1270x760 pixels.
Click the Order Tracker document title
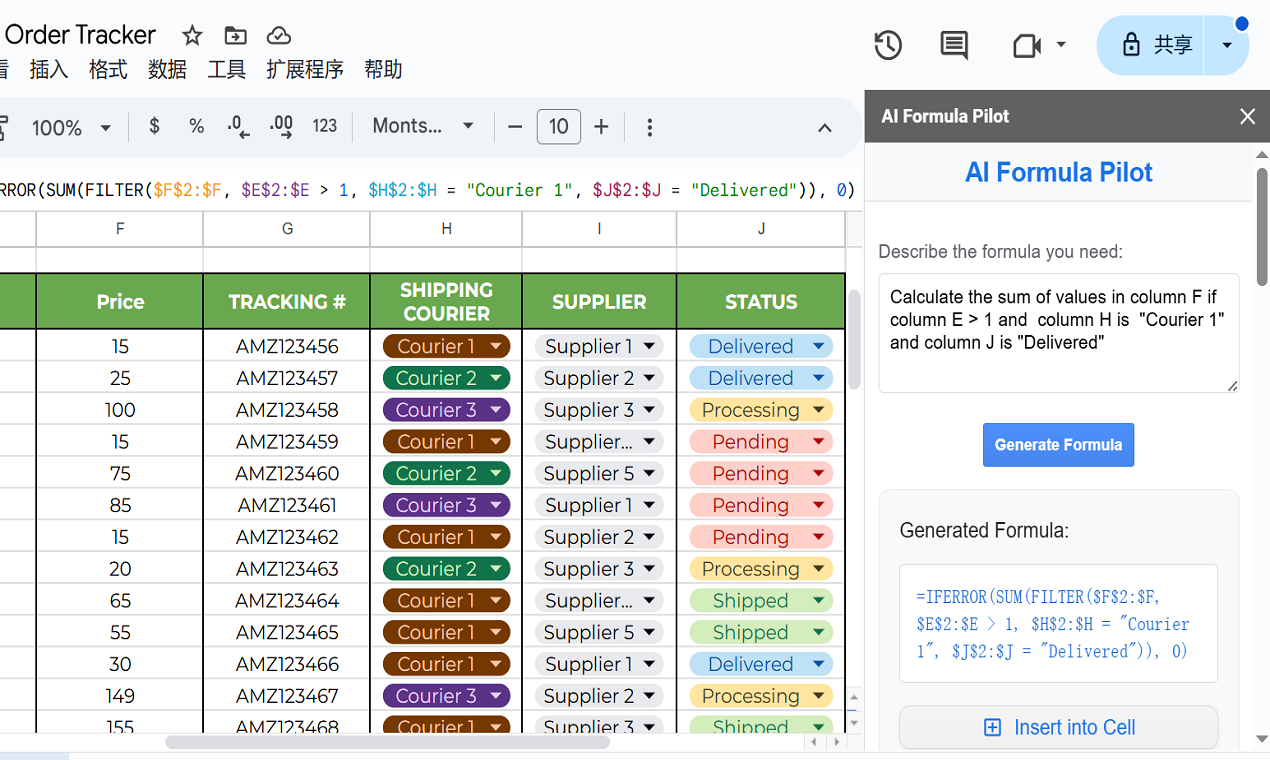80,35
